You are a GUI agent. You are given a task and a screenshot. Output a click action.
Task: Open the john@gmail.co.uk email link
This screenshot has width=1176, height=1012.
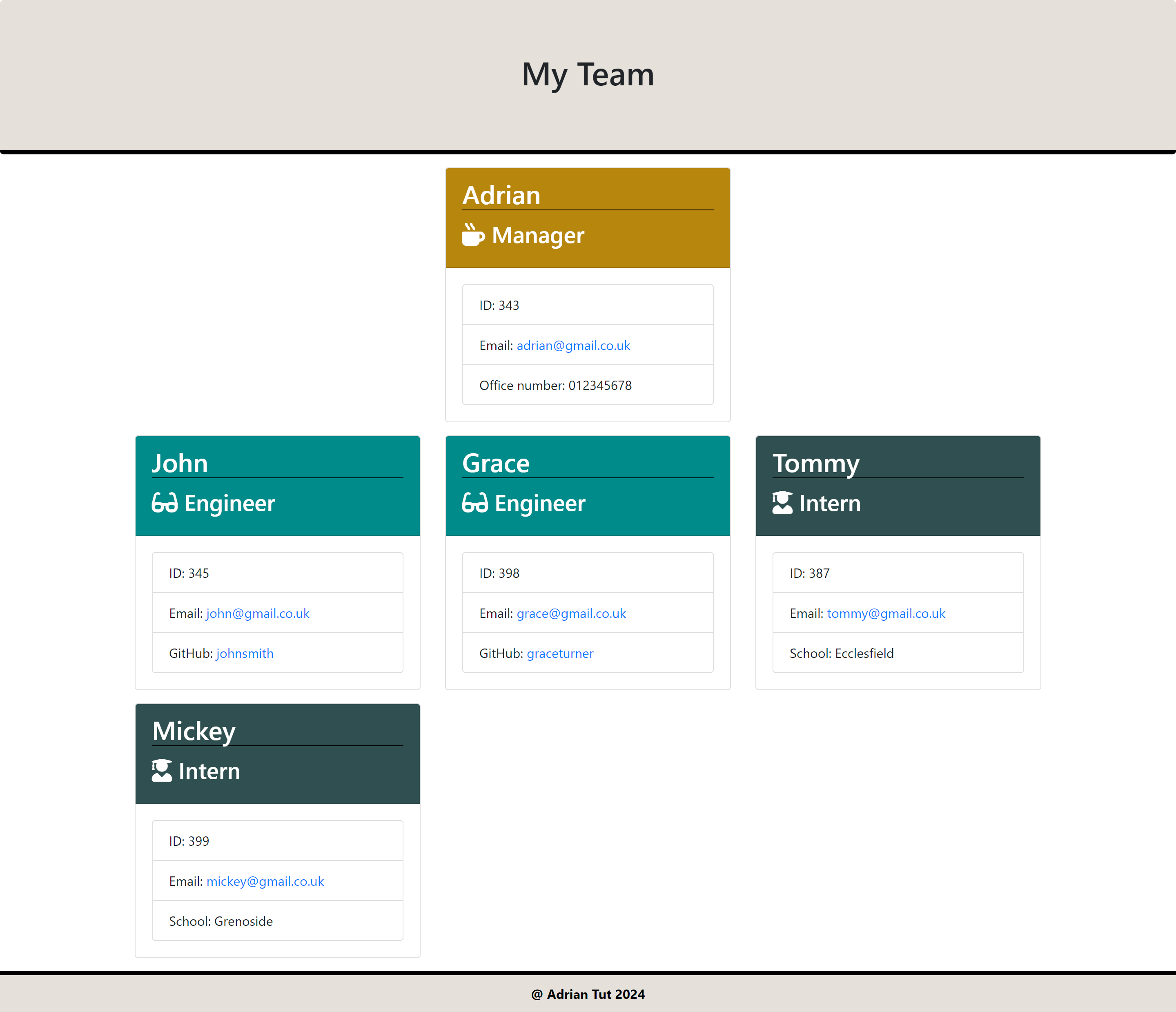click(x=258, y=613)
